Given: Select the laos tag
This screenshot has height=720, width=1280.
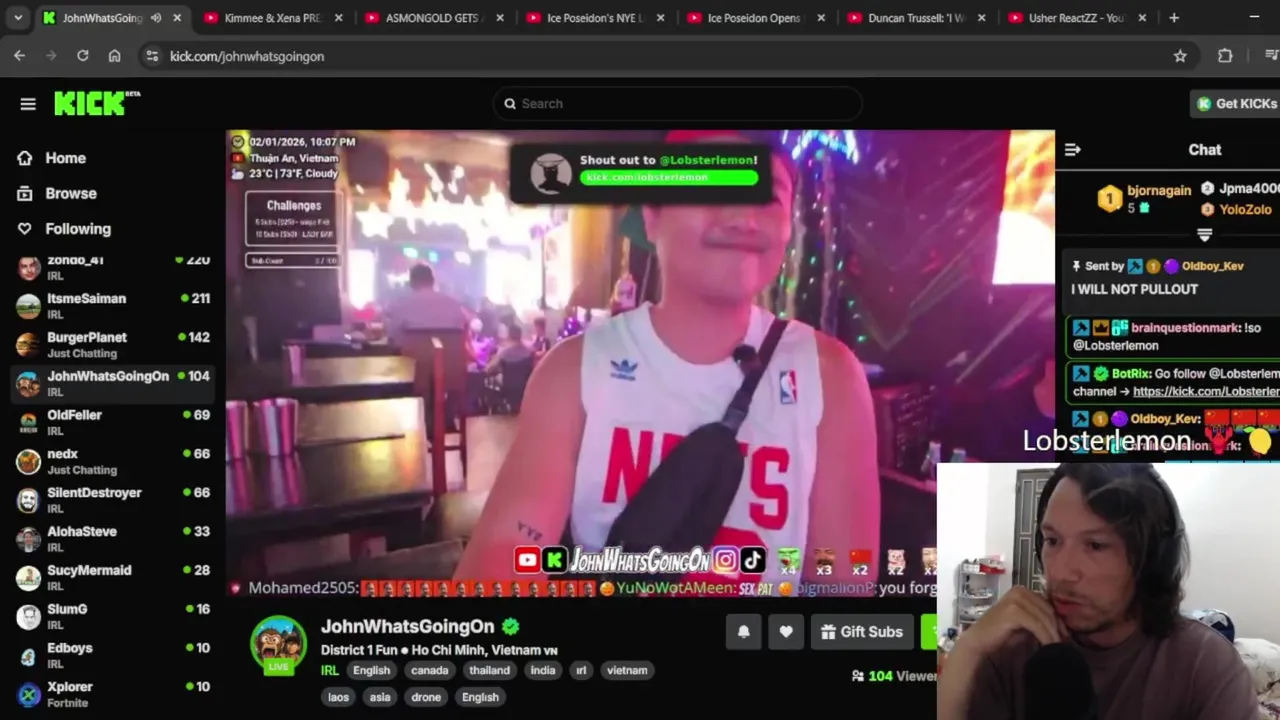Looking at the screenshot, I should click(x=338, y=697).
